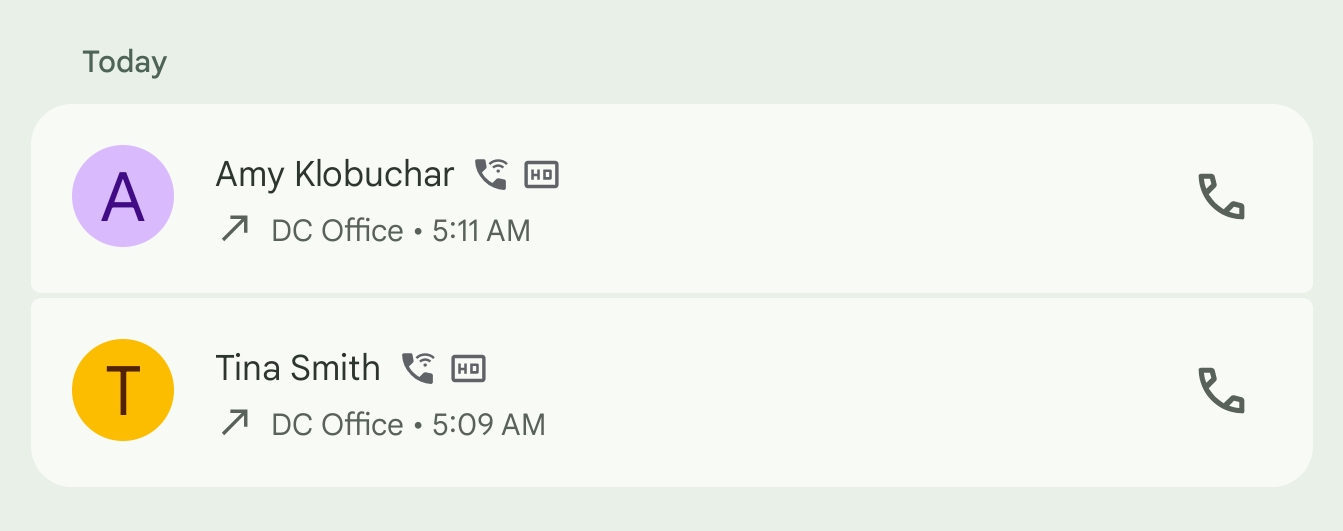Tap the Amy Klobuchar contact name
The width and height of the screenshot is (1343, 531).
(335, 175)
